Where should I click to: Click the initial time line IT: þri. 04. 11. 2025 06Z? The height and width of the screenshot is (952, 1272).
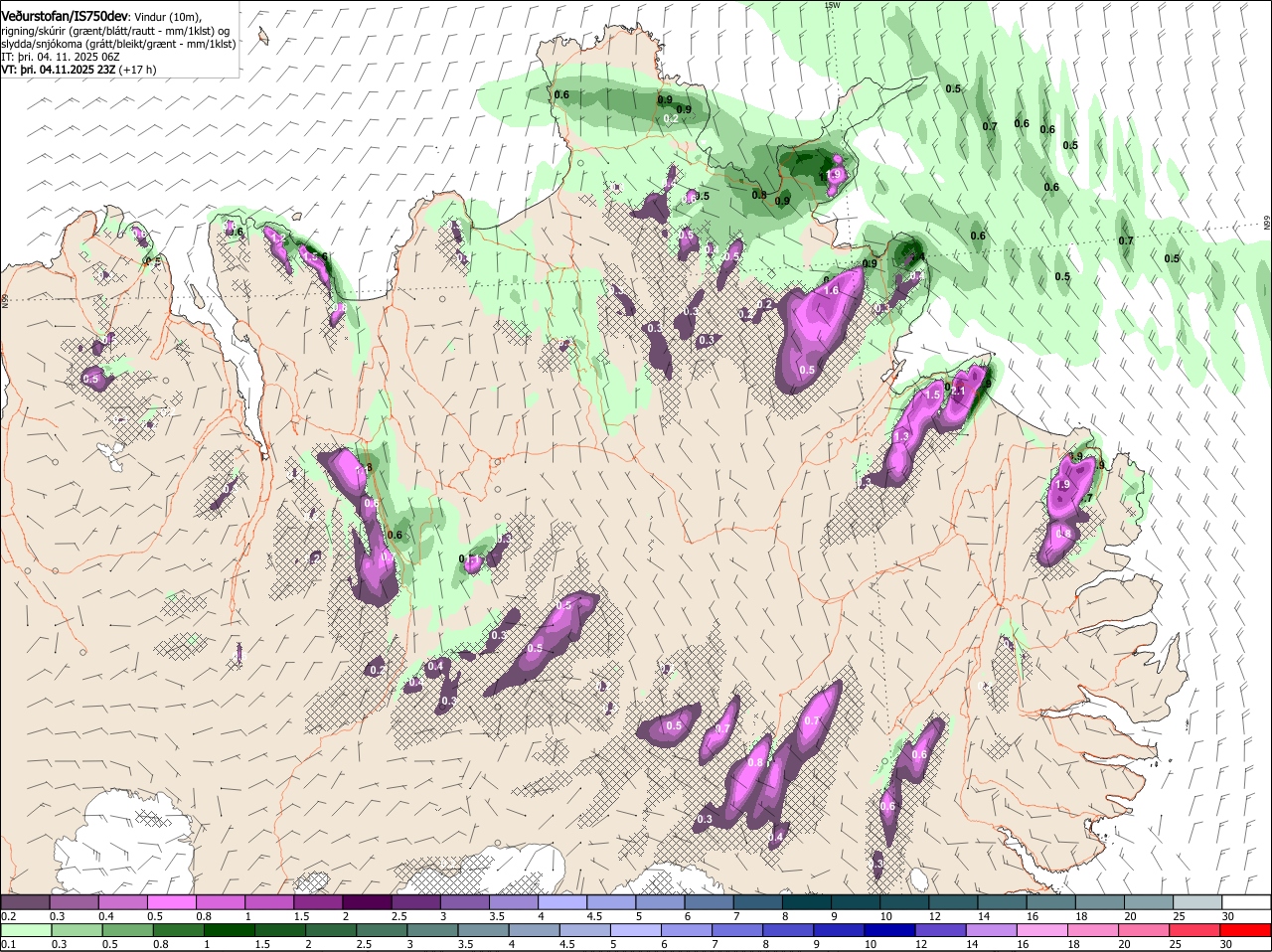[61, 57]
